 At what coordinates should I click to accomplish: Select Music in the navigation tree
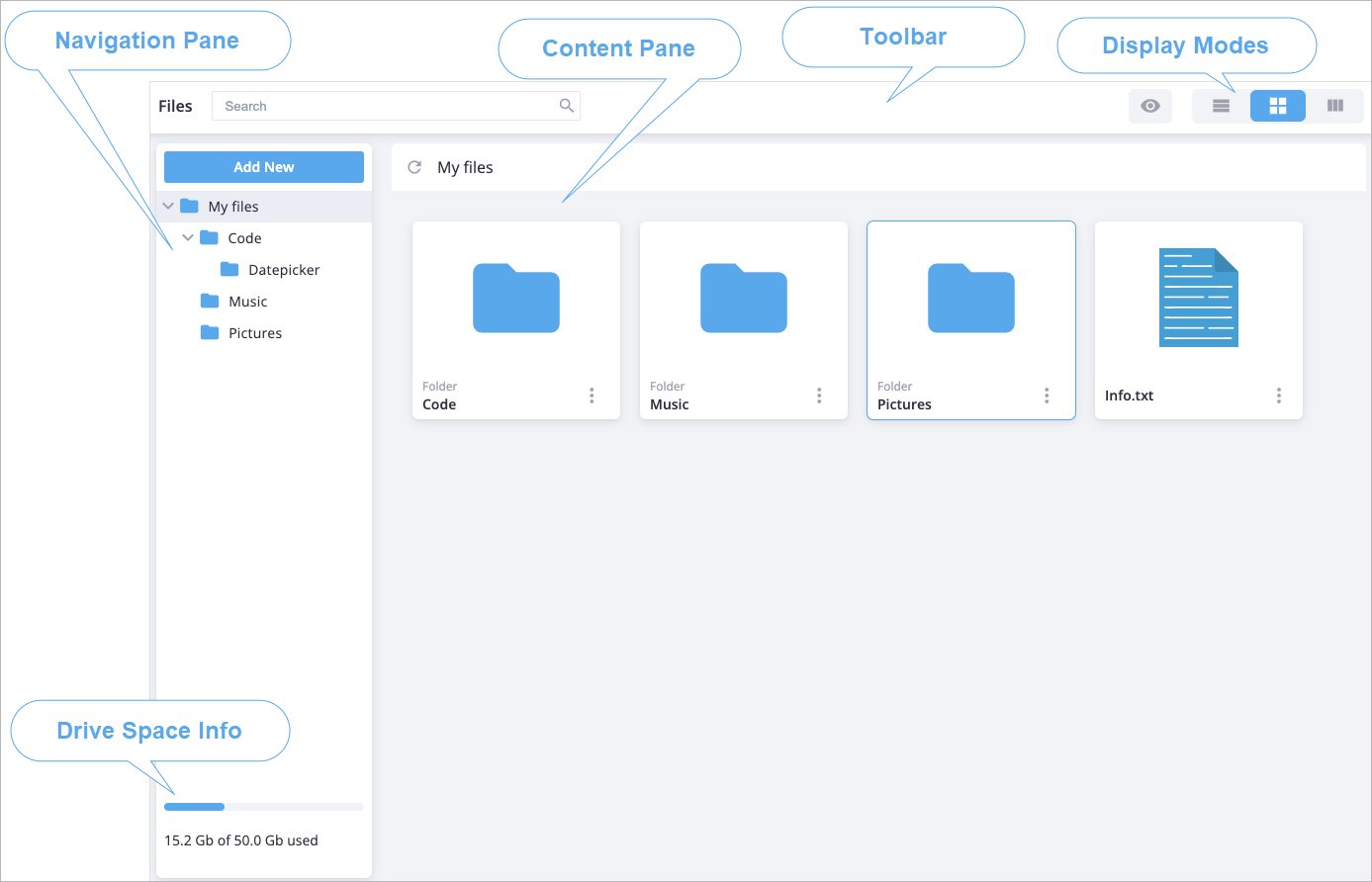click(x=247, y=302)
